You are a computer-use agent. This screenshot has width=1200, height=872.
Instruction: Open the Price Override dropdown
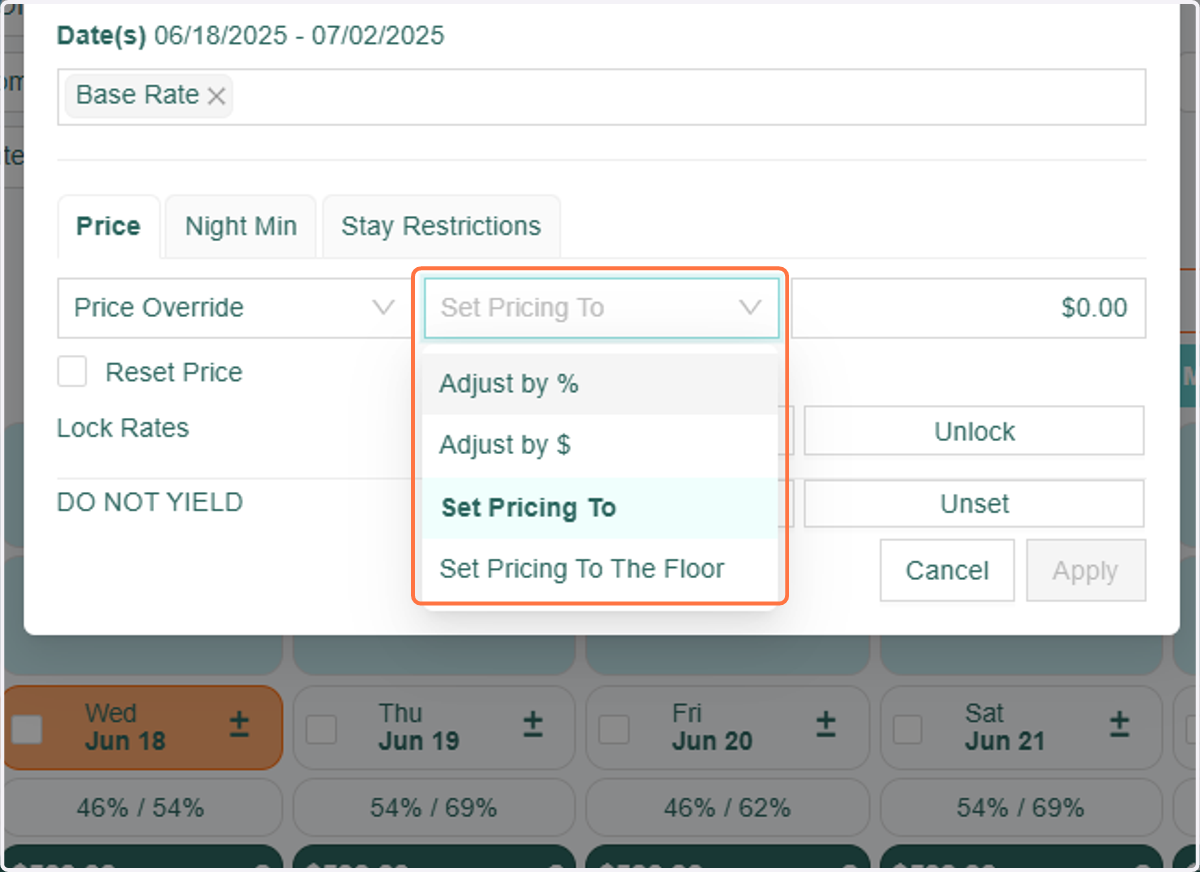(x=234, y=308)
